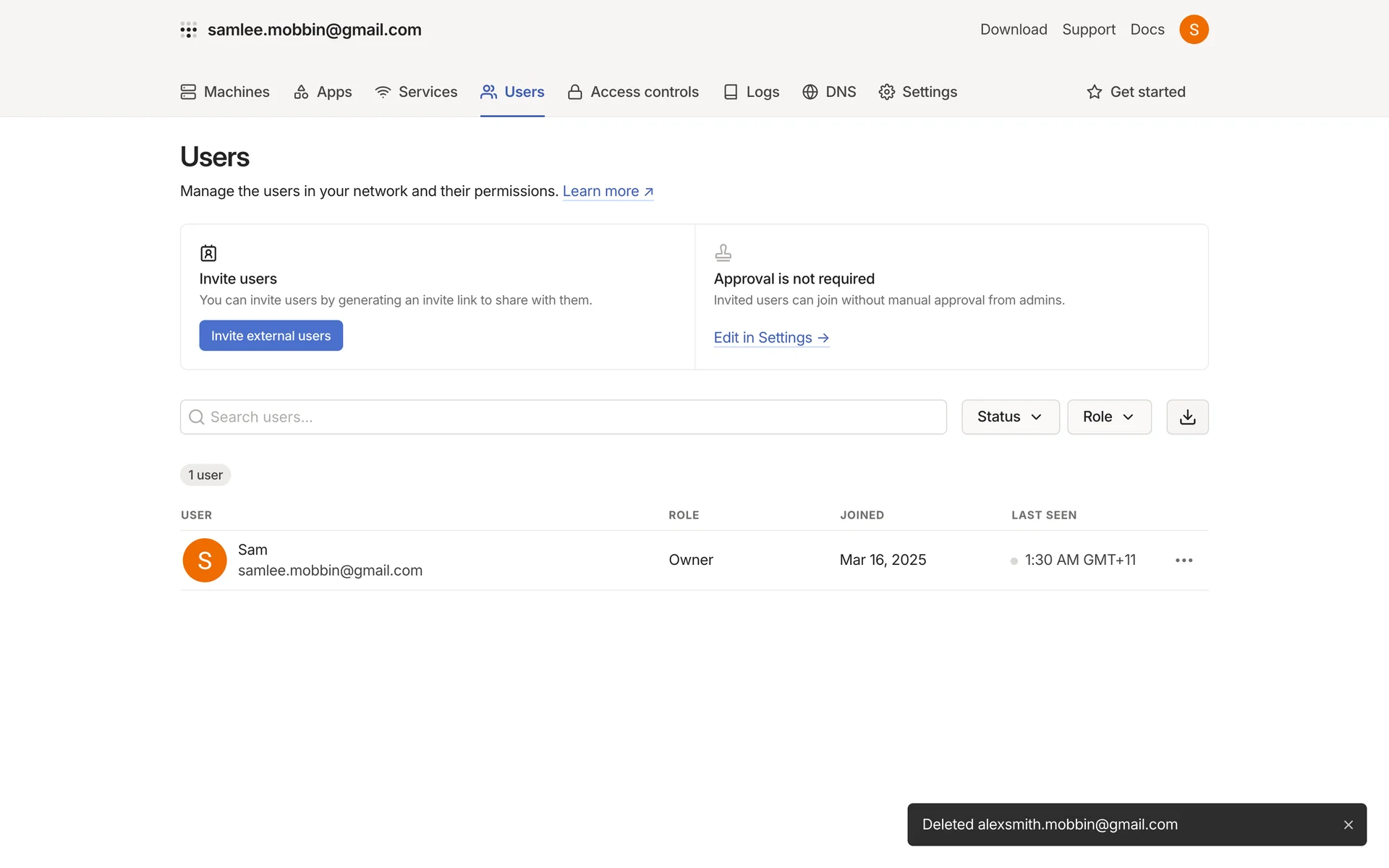Screen dimensions: 1389x868
Task: Focus the Search users field
Action: 563,417
